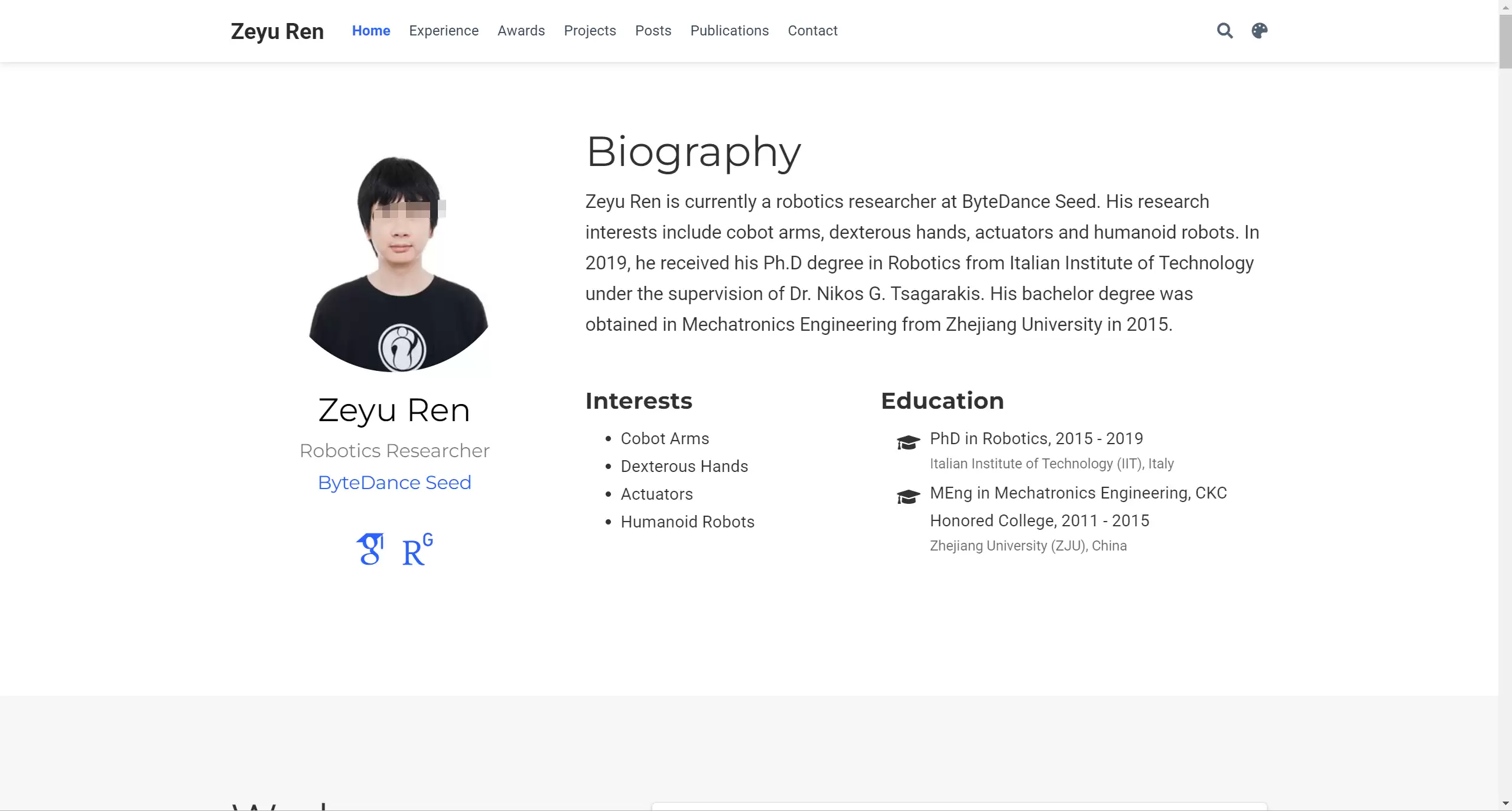Go to the Contact section
The height and width of the screenshot is (811, 1512).
(x=812, y=31)
